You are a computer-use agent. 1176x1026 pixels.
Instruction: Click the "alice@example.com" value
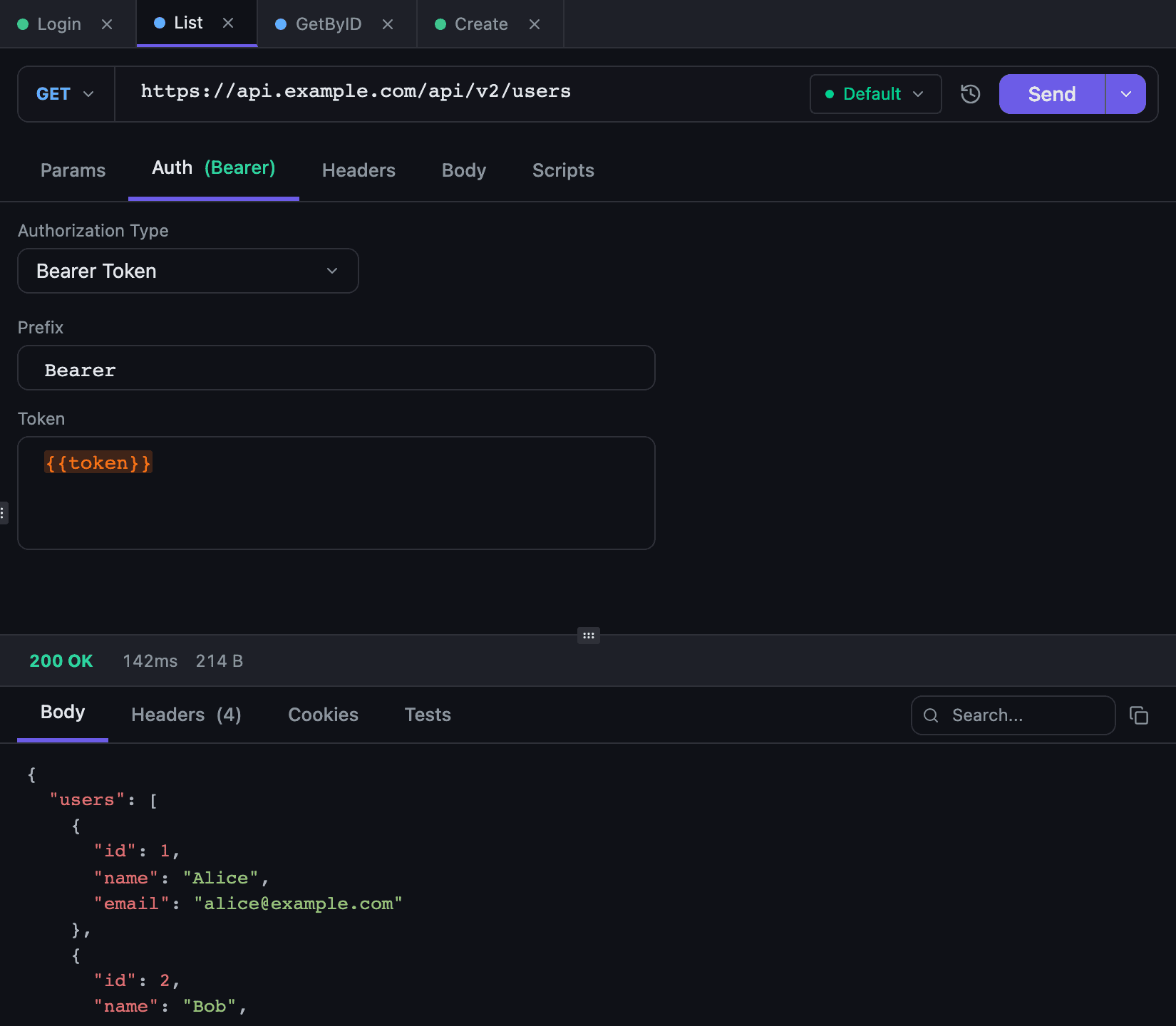point(298,903)
